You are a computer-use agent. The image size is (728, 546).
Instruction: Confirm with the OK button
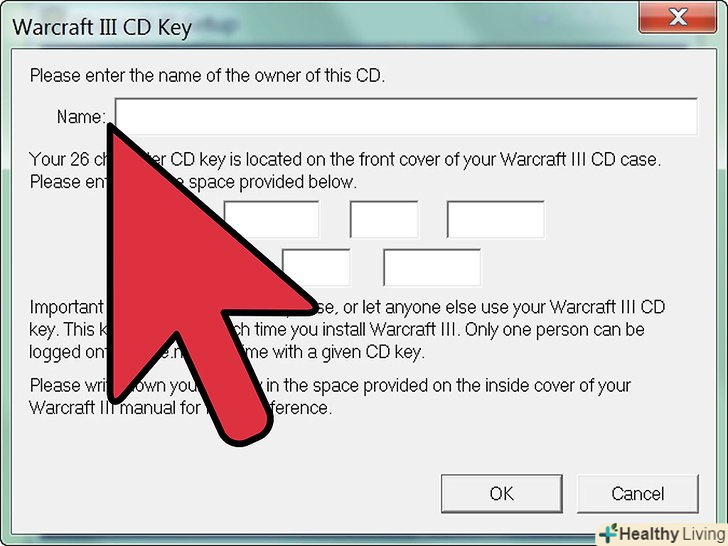pyautogui.click(x=501, y=494)
